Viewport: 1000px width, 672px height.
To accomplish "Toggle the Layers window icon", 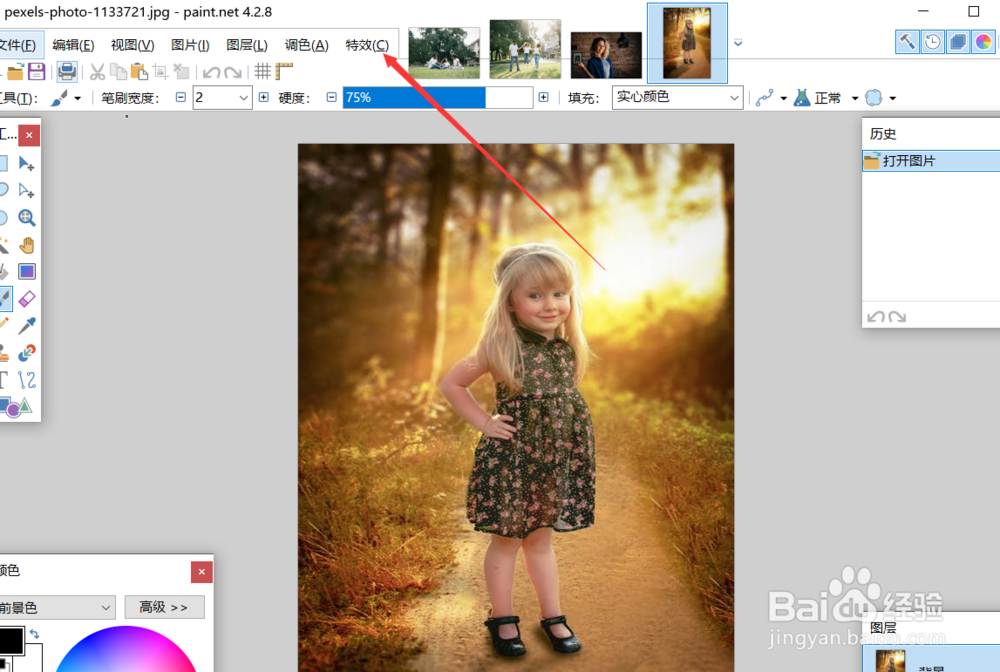I will pyautogui.click(x=958, y=43).
